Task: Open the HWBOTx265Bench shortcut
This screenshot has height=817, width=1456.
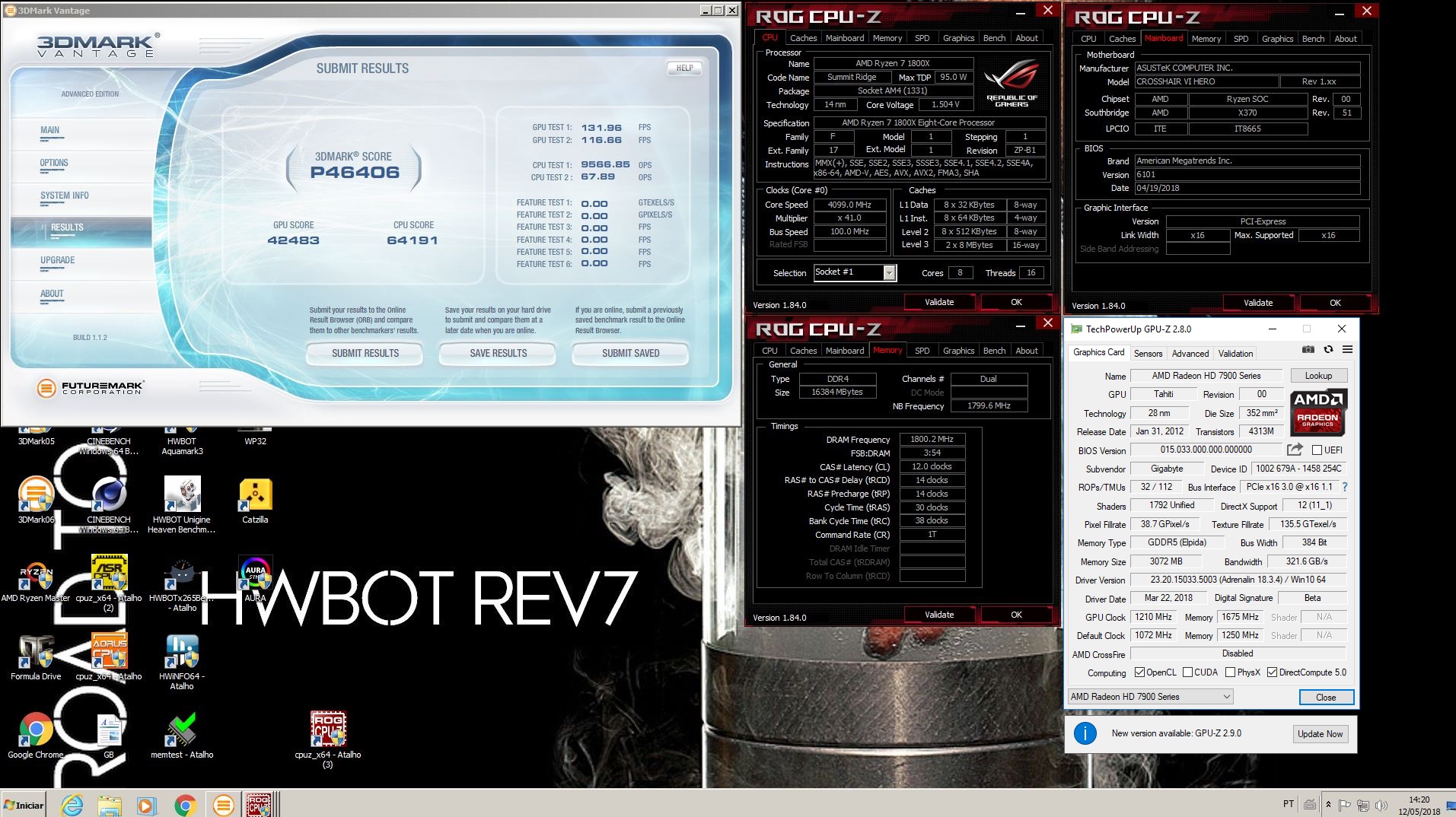Action: [182, 583]
